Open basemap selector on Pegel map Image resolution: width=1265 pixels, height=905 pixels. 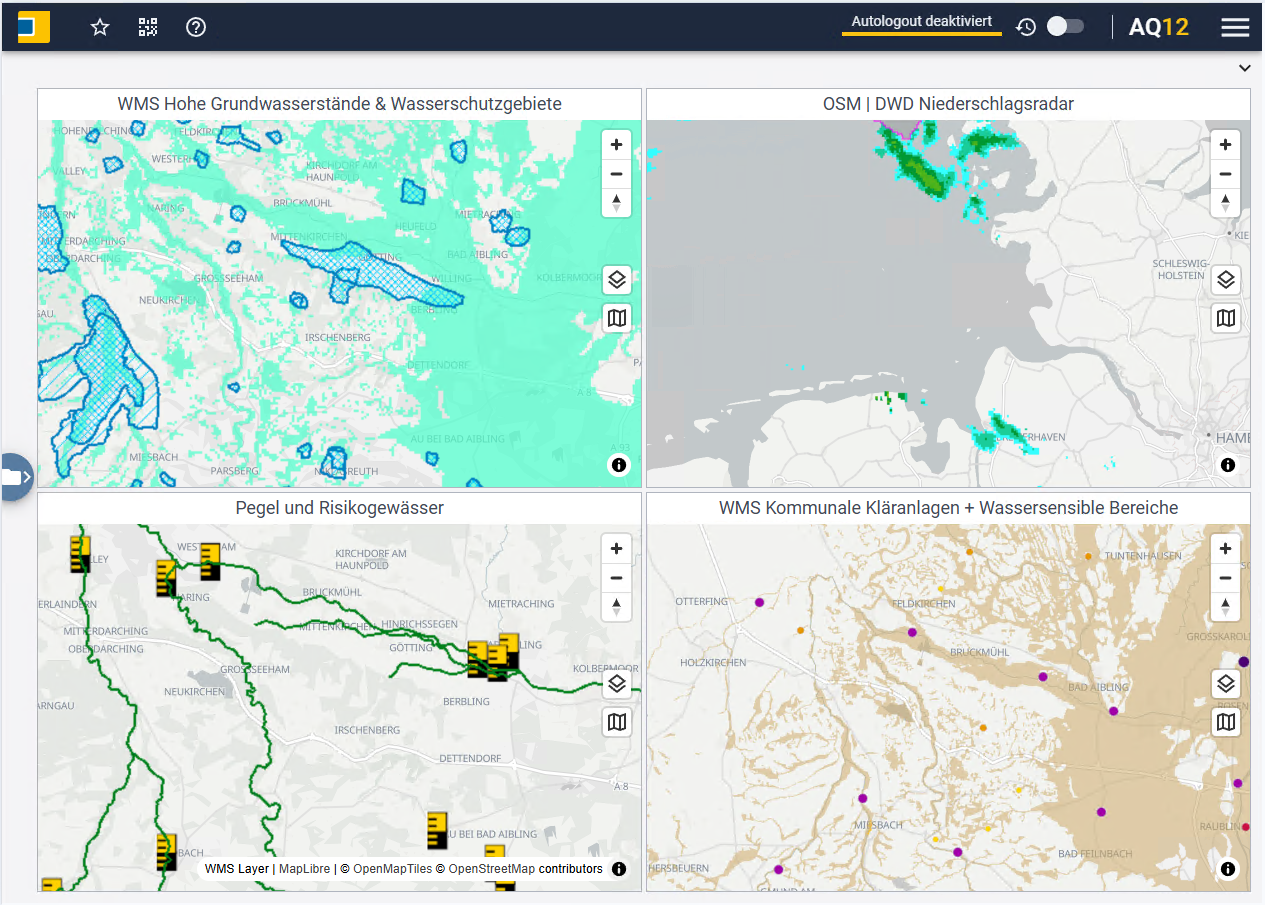tap(617, 723)
